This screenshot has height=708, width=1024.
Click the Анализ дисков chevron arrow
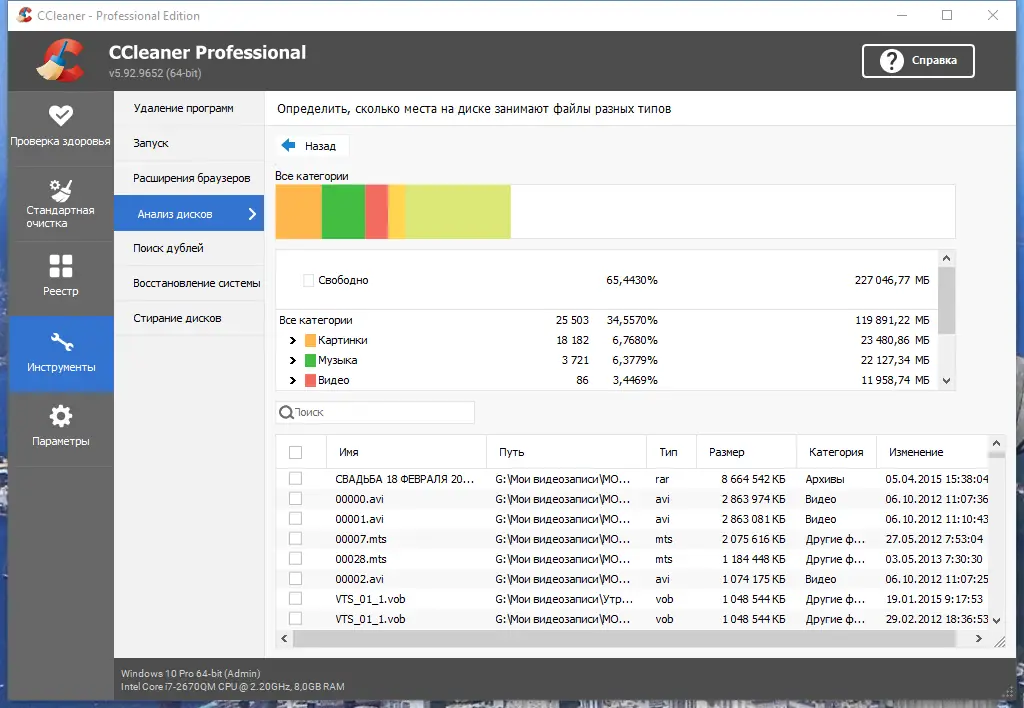[252, 214]
